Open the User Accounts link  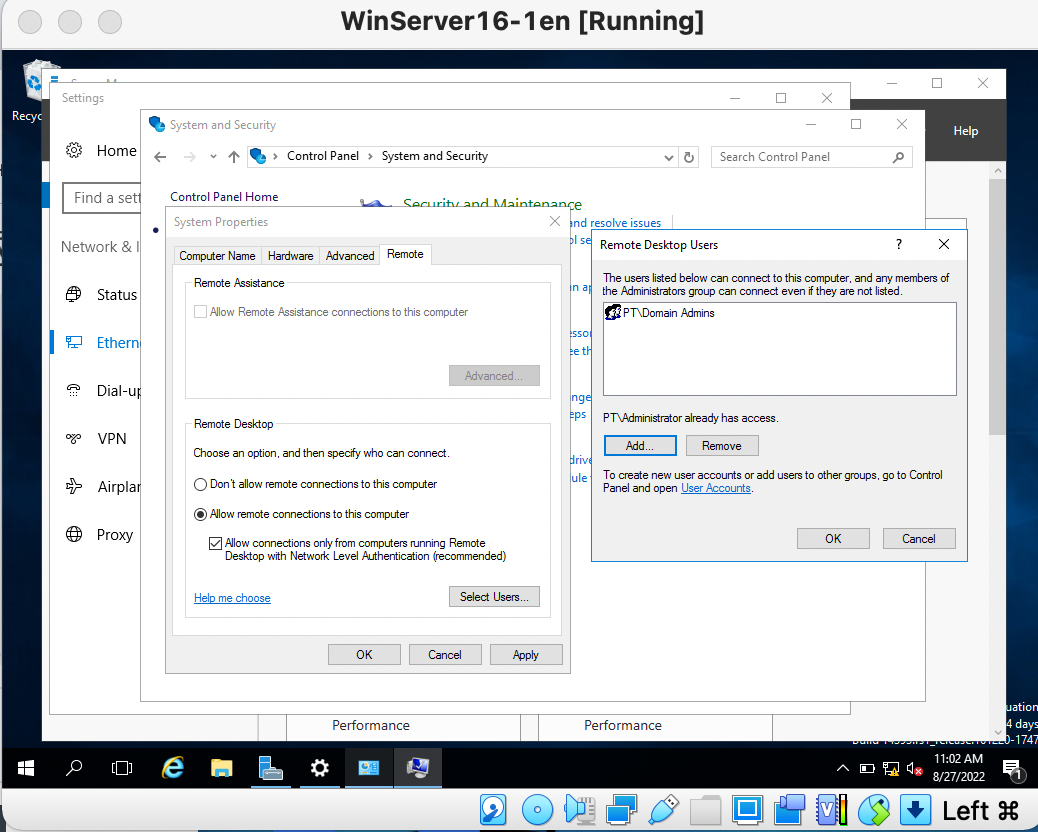click(x=716, y=488)
